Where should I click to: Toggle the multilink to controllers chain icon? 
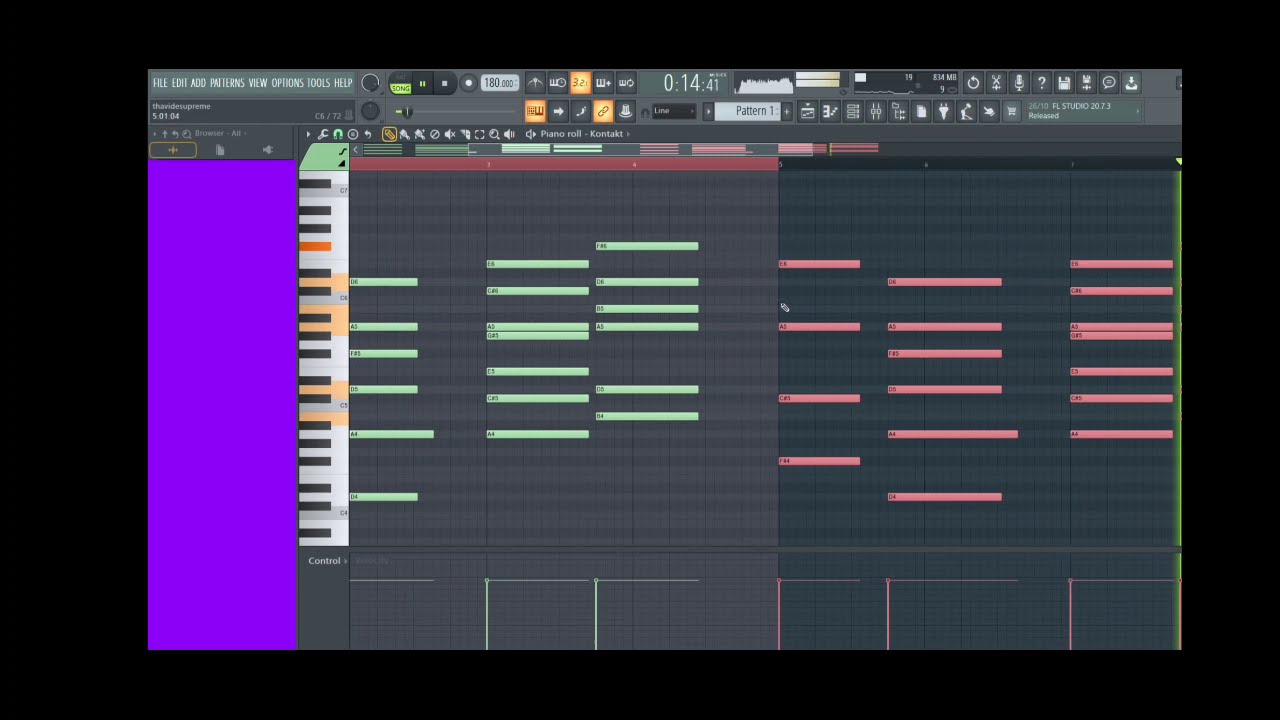pos(603,111)
